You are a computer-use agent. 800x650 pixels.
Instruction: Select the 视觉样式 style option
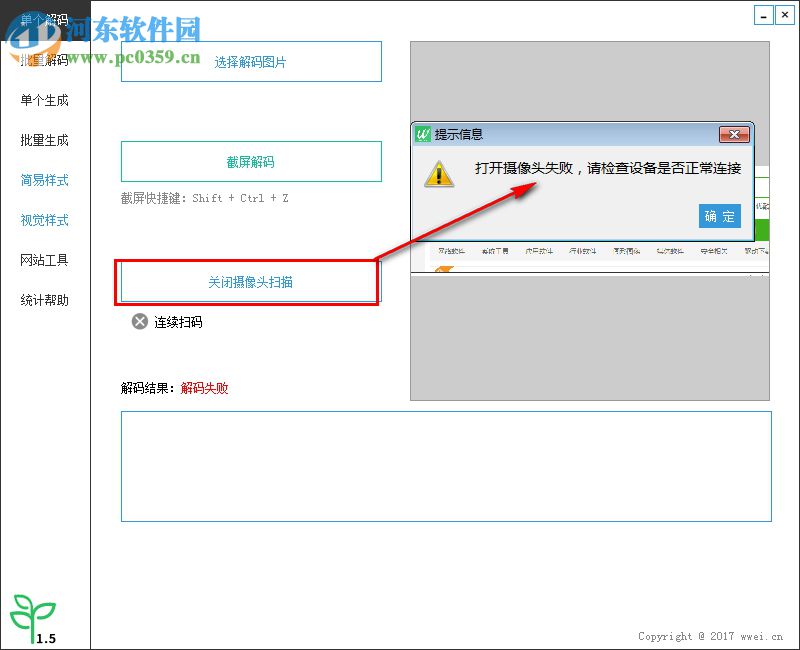tap(42, 220)
